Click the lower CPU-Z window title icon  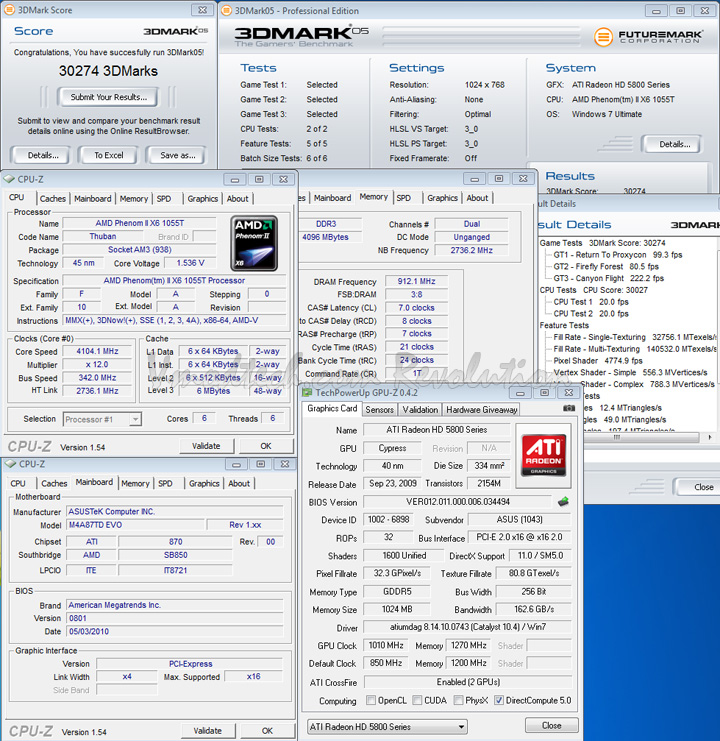tap(10, 464)
